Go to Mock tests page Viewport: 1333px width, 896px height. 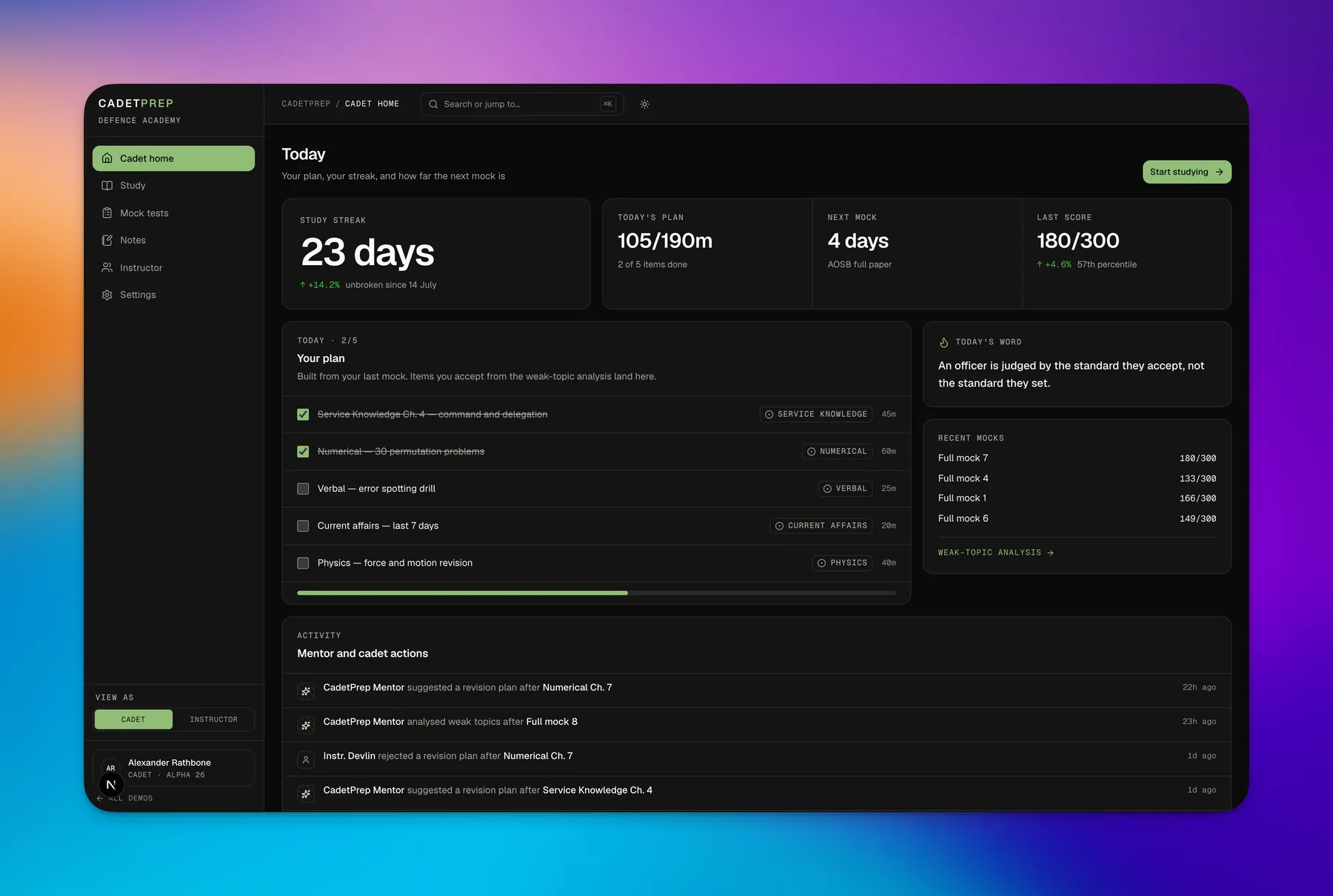[x=173, y=213]
